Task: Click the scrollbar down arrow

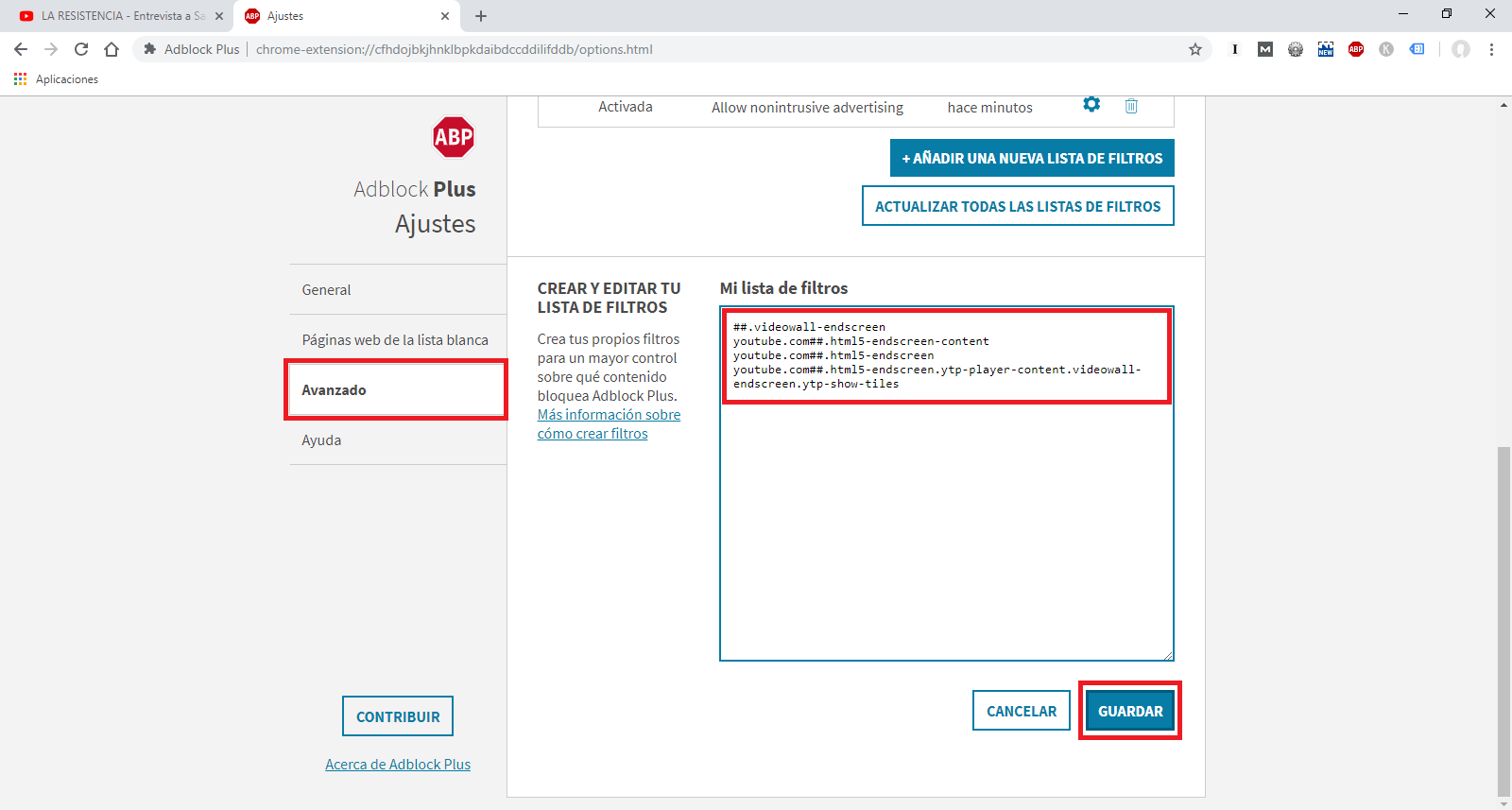Action: tap(1503, 803)
